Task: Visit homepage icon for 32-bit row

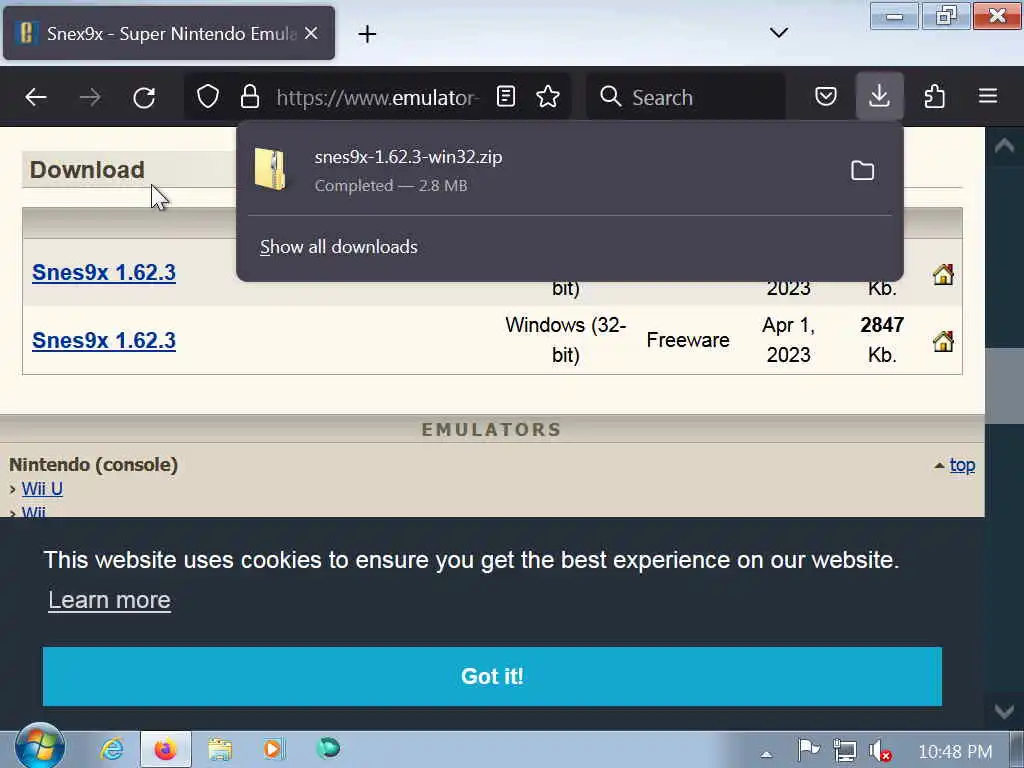Action: pyautogui.click(x=943, y=341)
